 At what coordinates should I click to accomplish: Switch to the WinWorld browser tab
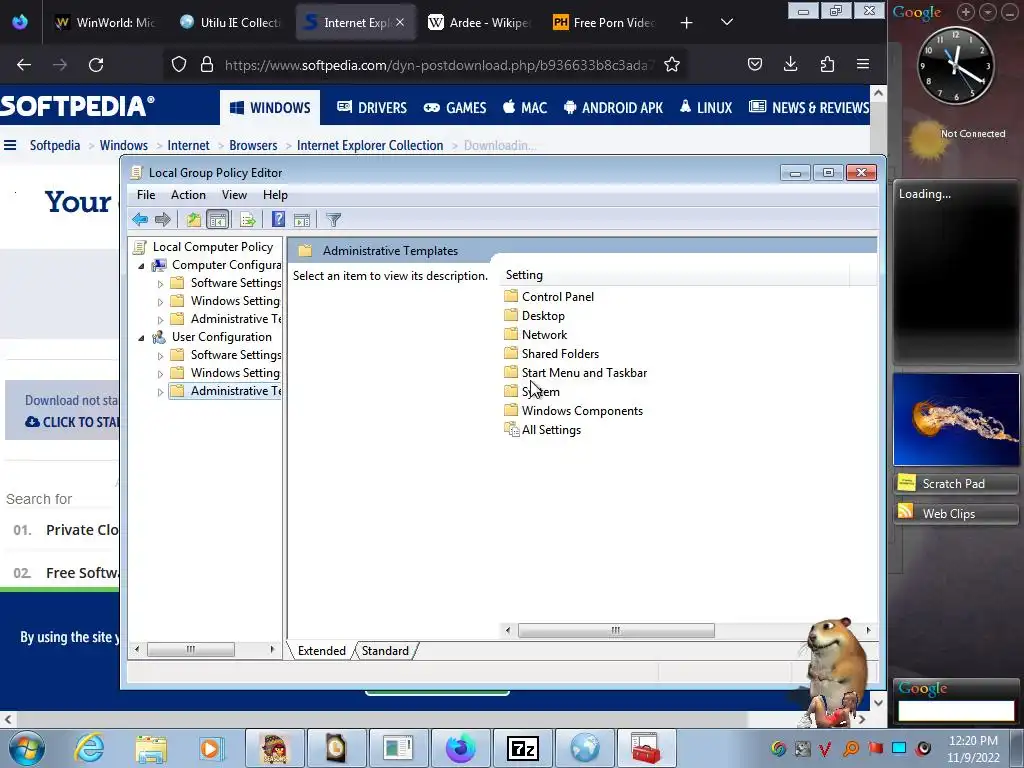click(106, 23)
